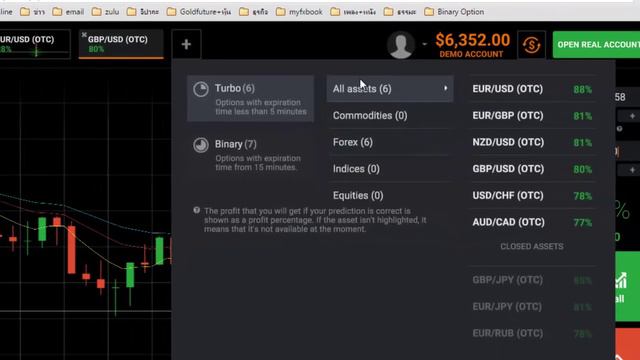Select All assets (6) category
Viewport: 640px width, 360px height.
pyautogui.click(x=390, y=89)
